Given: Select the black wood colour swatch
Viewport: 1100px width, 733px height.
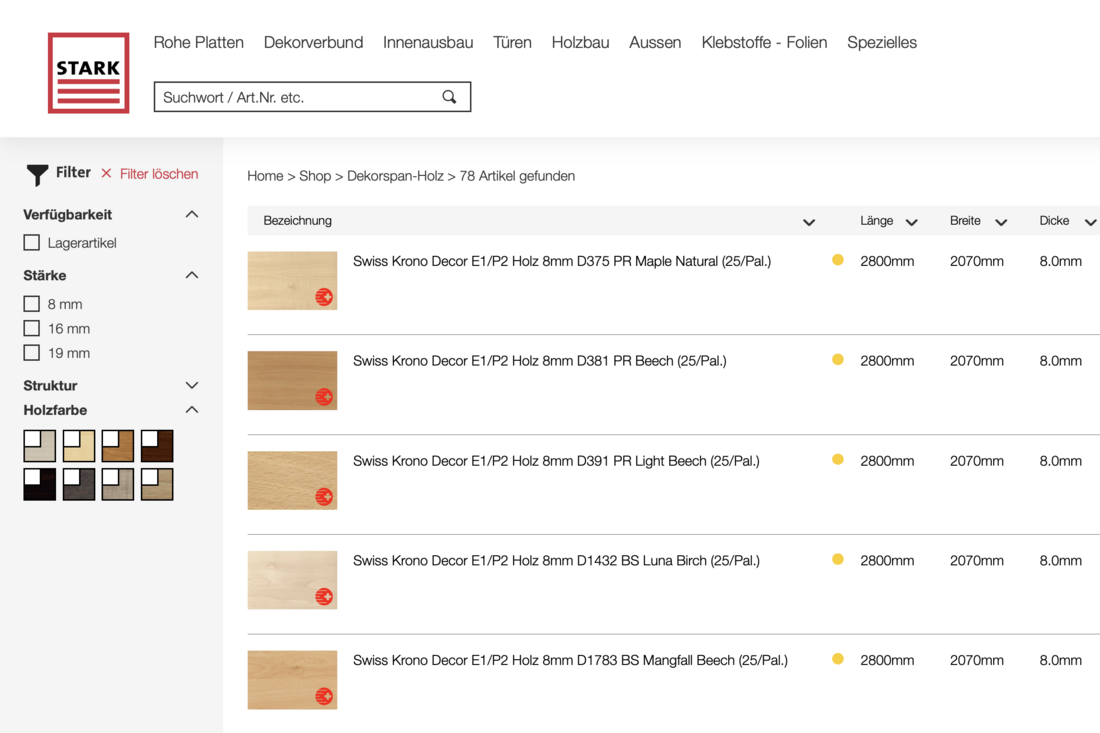Looking at the screenshot, I should tap(39, 484).
